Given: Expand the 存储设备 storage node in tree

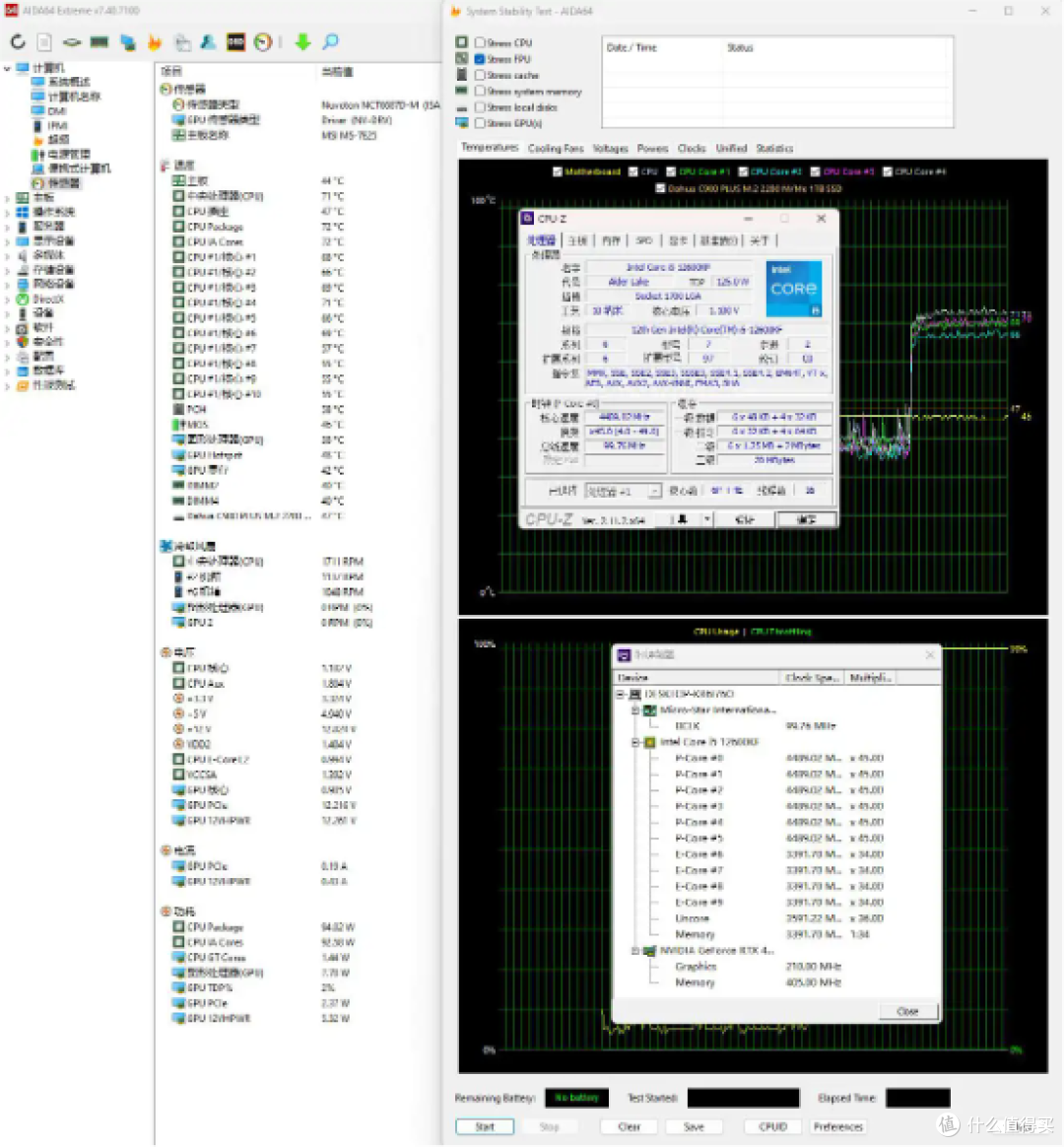Looking at the screenshot, I should point(7,270).
